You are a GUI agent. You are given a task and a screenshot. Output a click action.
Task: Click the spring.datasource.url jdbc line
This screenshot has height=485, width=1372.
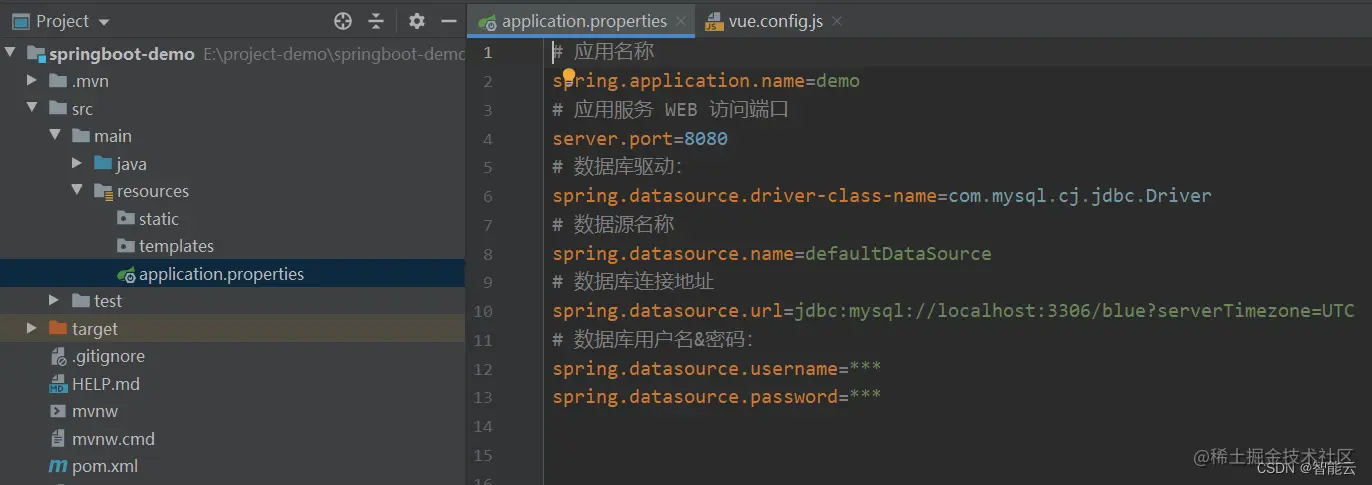pos(953,311)
